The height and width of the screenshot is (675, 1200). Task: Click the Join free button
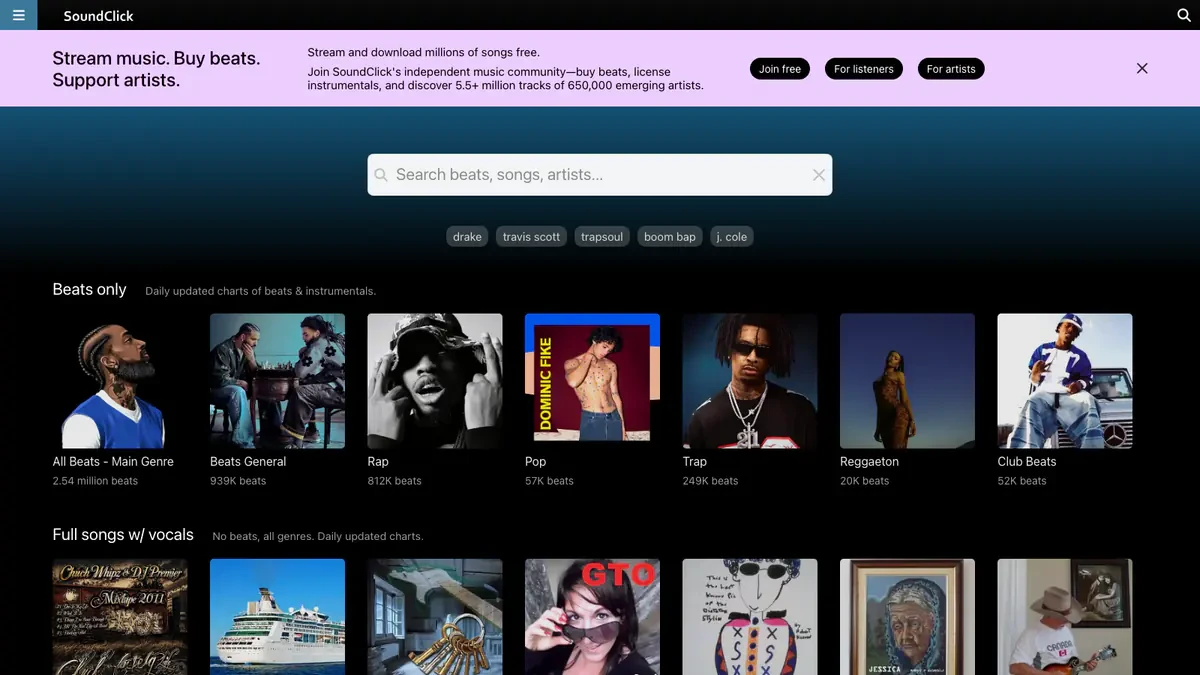pyautogui.click(x=780, y=69)
